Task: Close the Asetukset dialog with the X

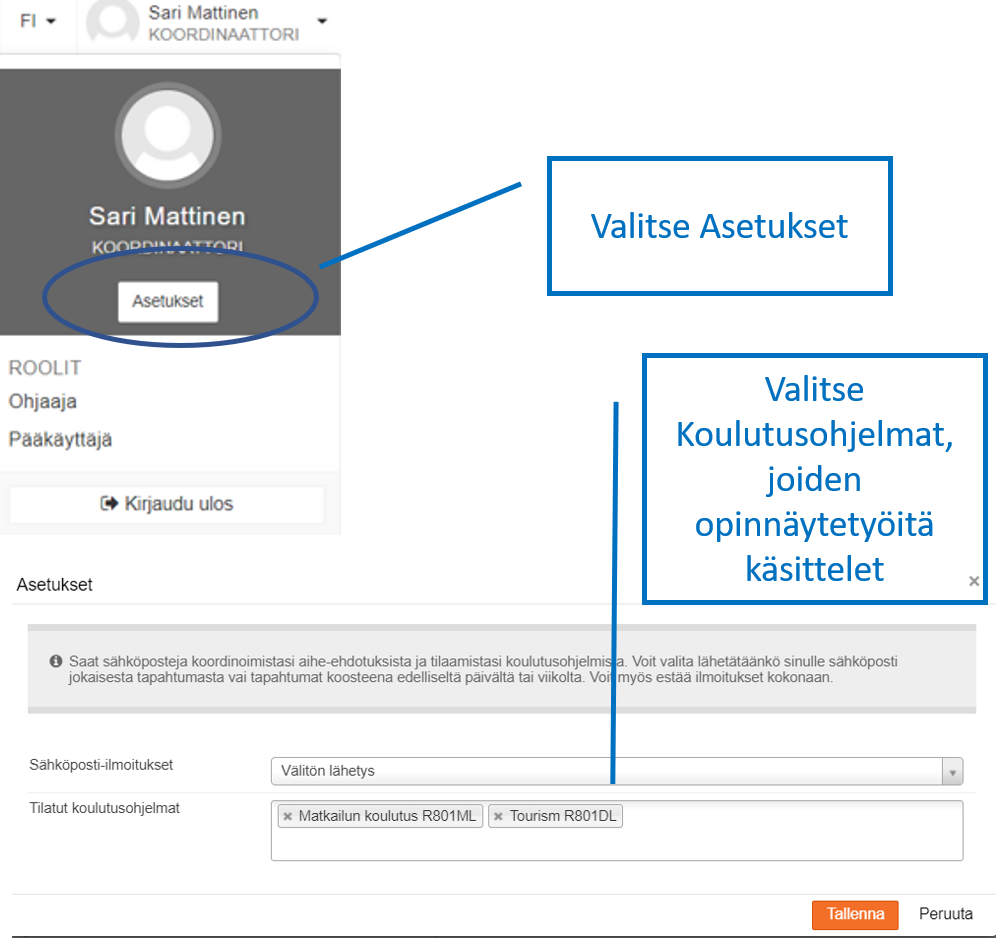Action: coord(974,581)
